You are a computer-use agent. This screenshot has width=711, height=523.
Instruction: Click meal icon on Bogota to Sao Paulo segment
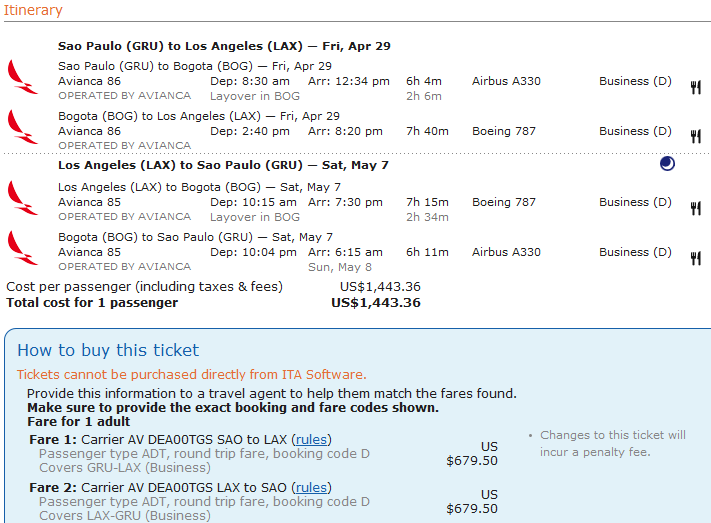click(x=696, y=258)
